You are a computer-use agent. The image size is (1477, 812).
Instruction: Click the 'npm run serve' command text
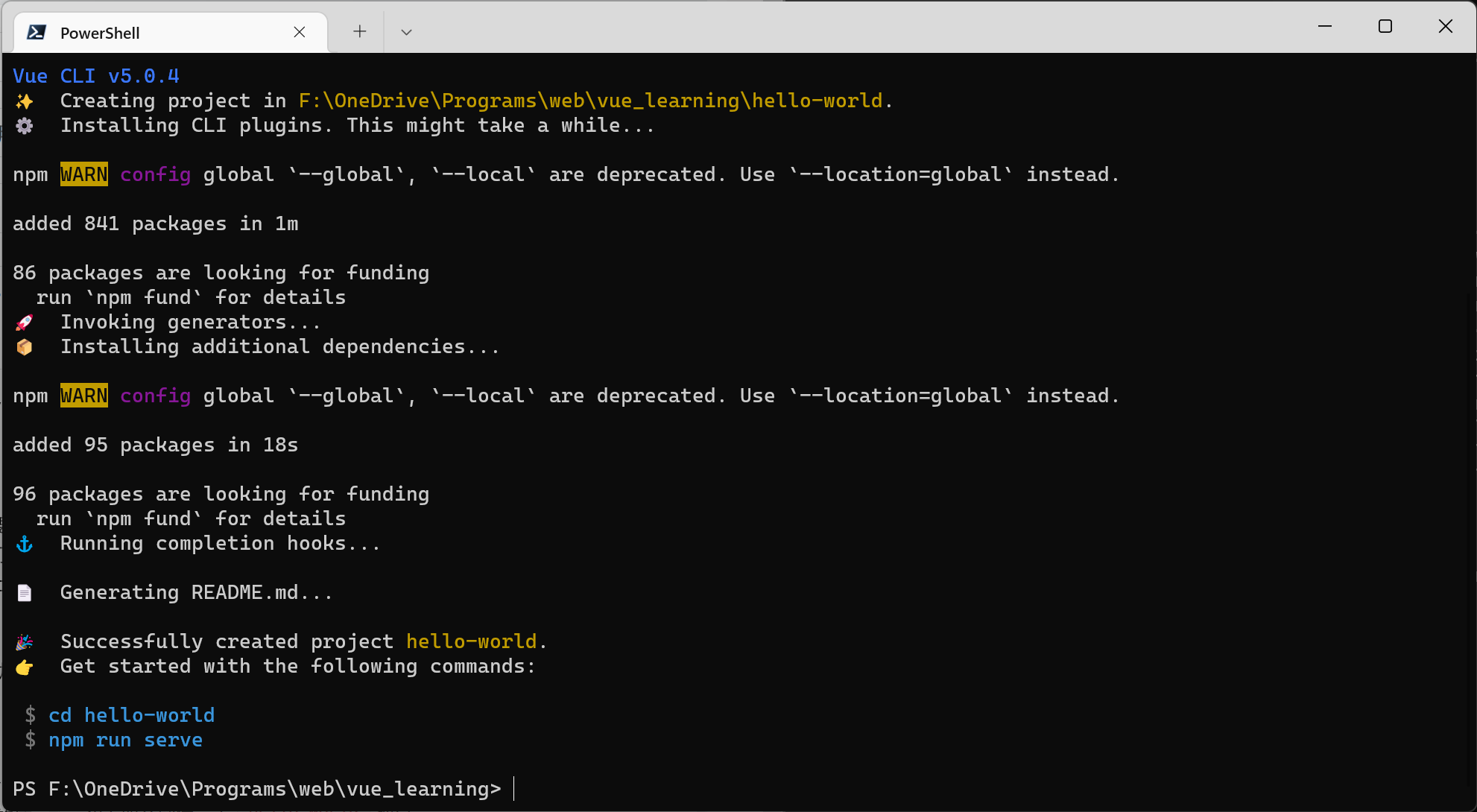pyautogui.click(x=126, y=740)
